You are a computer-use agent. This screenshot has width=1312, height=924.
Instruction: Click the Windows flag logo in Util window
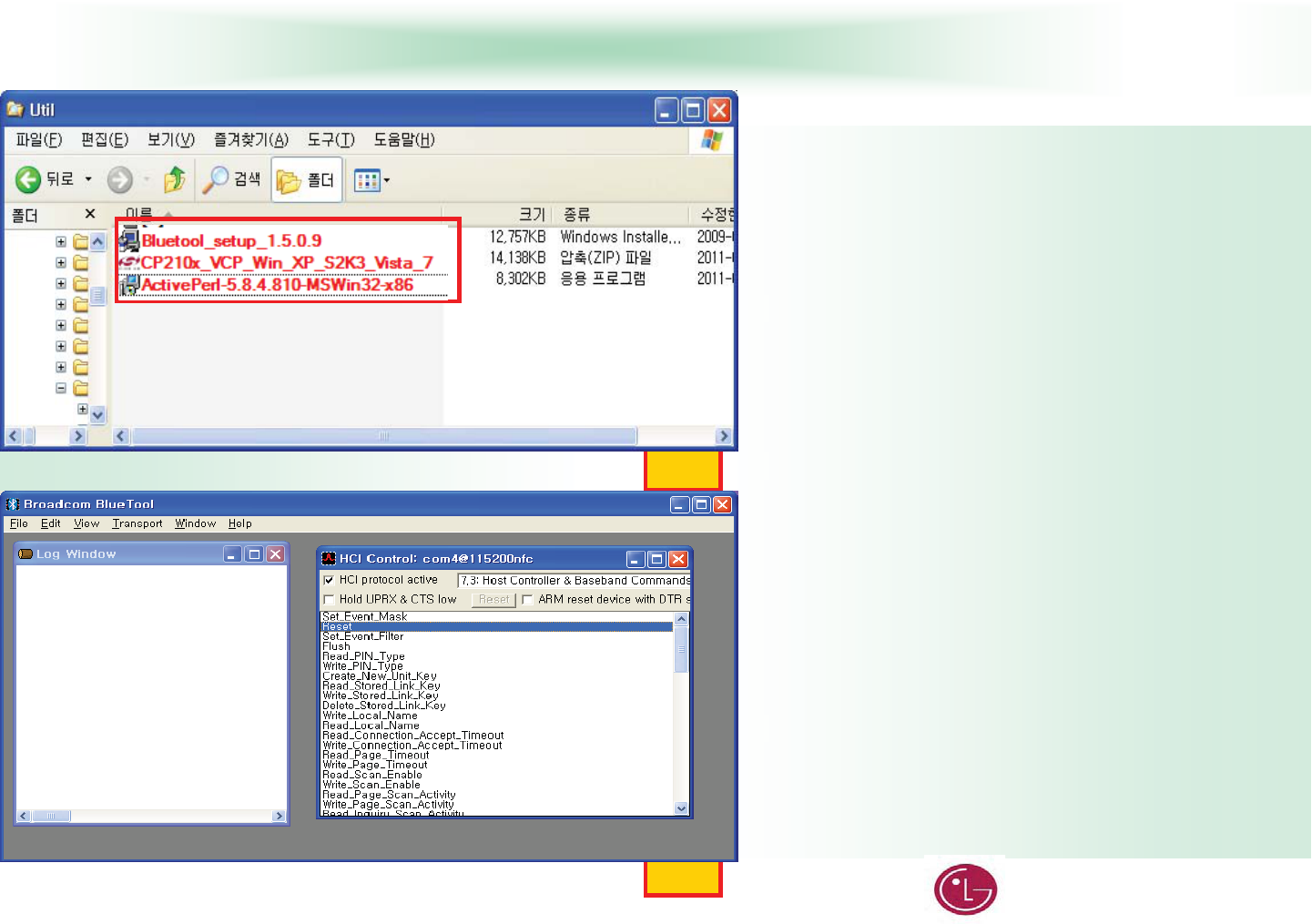click(x=711, y=140)
